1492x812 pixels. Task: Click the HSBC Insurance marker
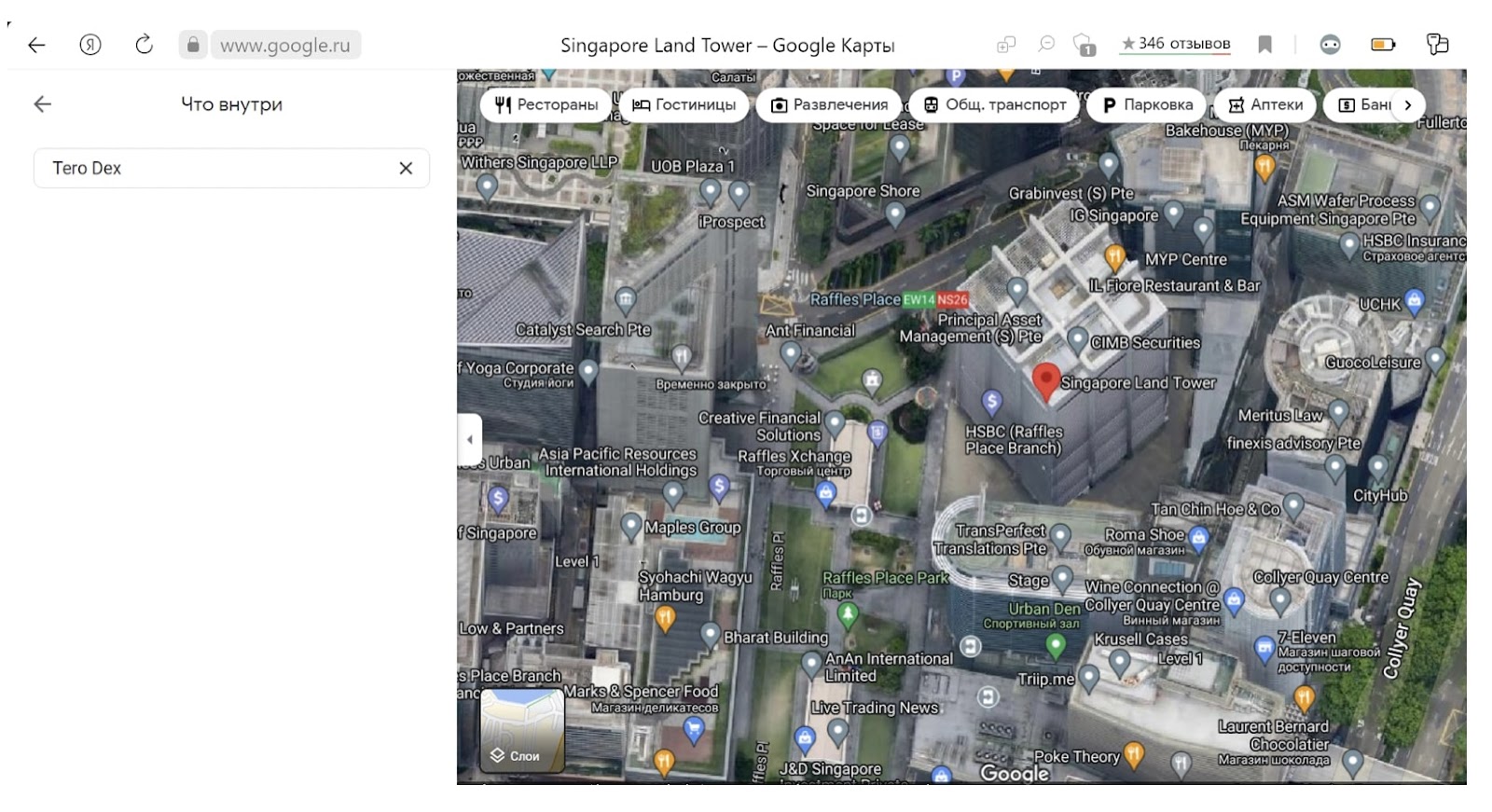(x=1348, y=246)
